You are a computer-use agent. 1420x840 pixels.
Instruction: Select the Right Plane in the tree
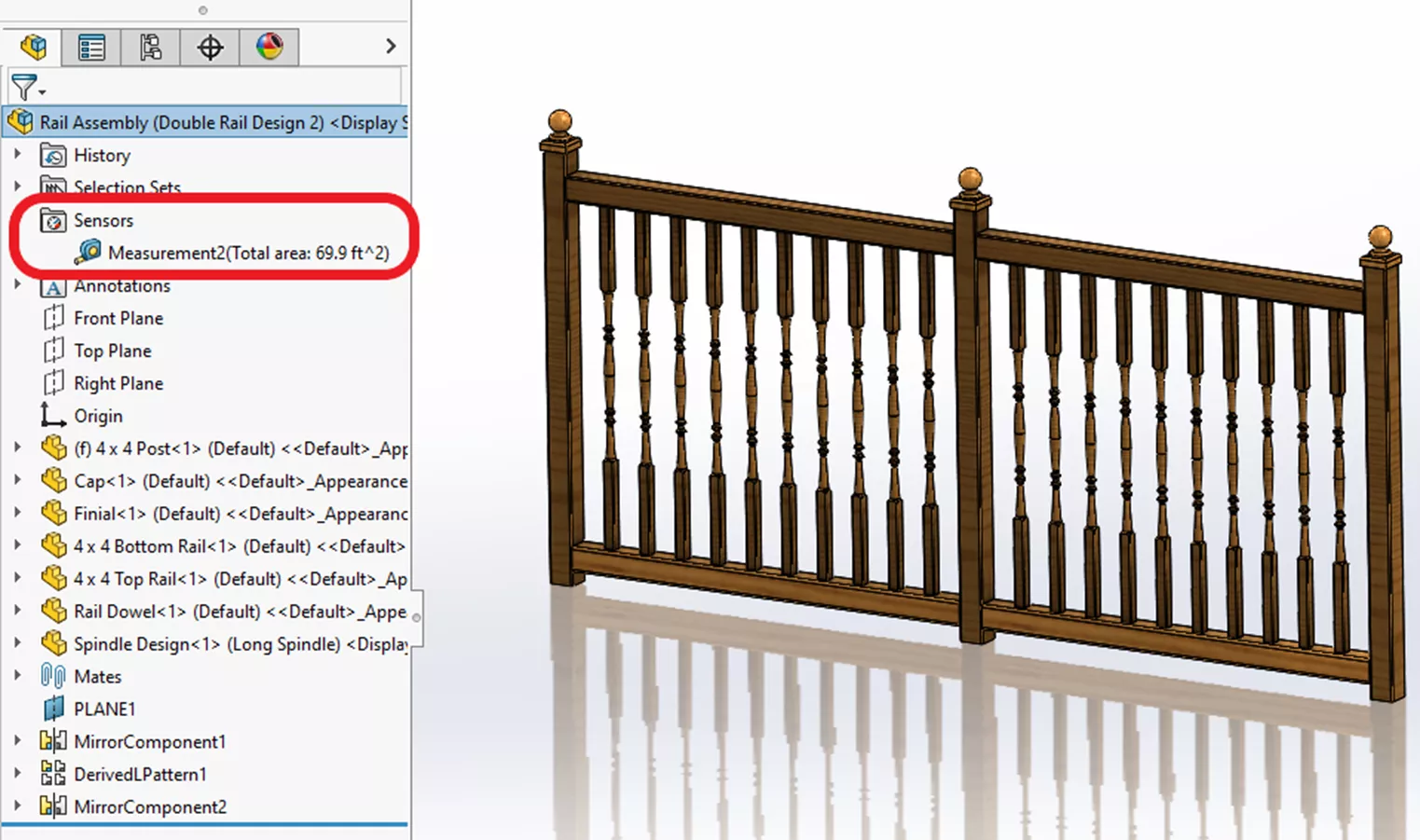click(118, 383)
